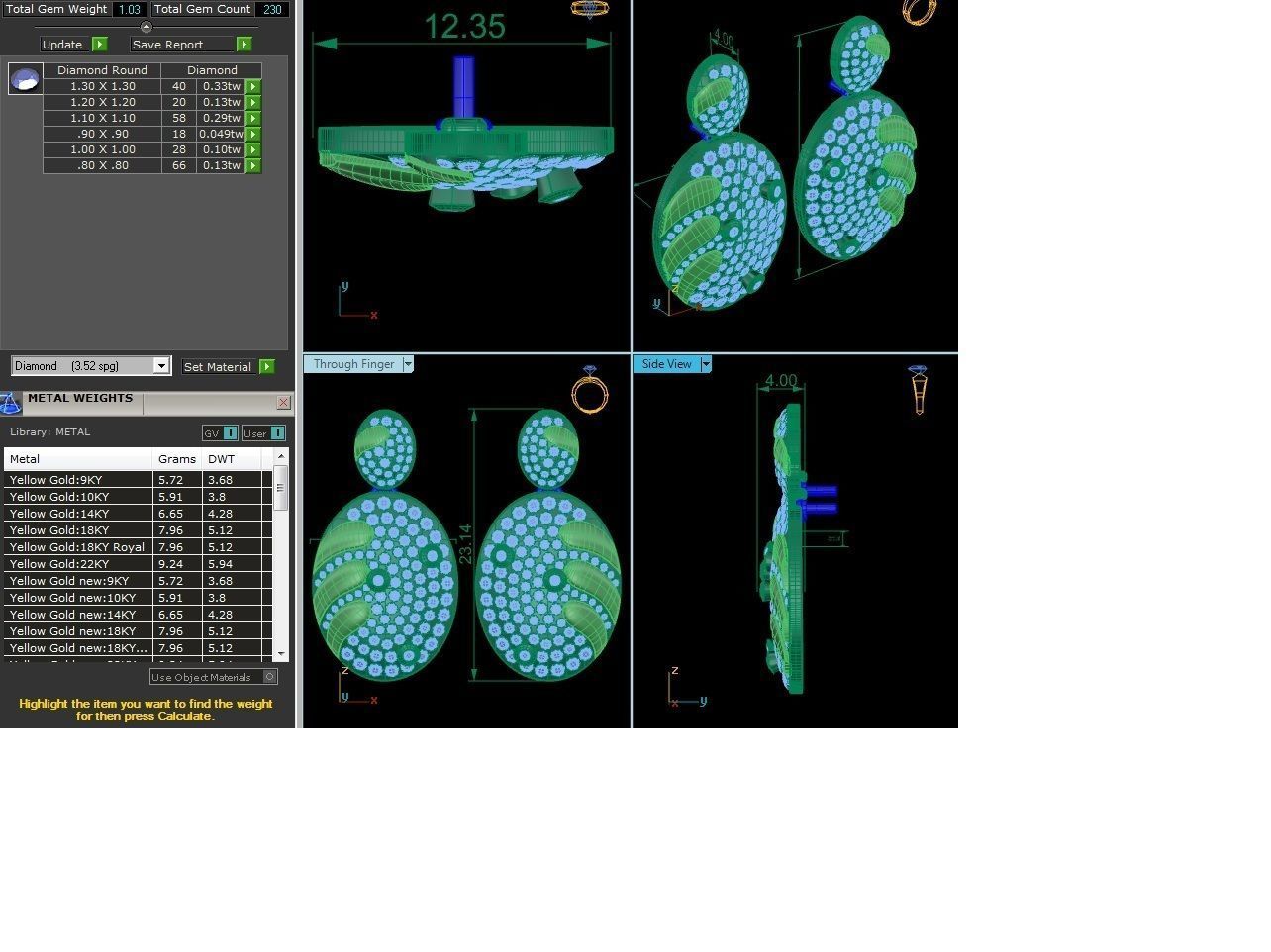The image size is (1271, 952).
Task: Select the Yellow Gold:22KY row
Action: pyautogui.click(x=139, y=564)
